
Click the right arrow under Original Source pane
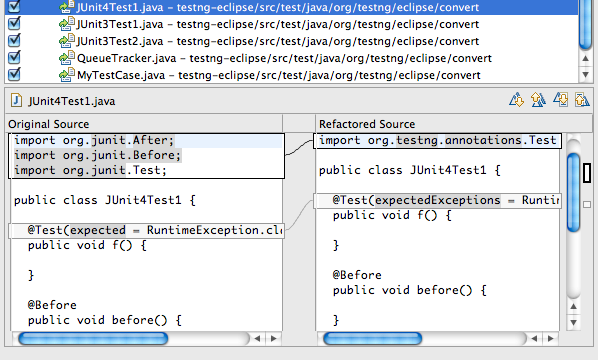pyautogui.click(x=273, y=338)
